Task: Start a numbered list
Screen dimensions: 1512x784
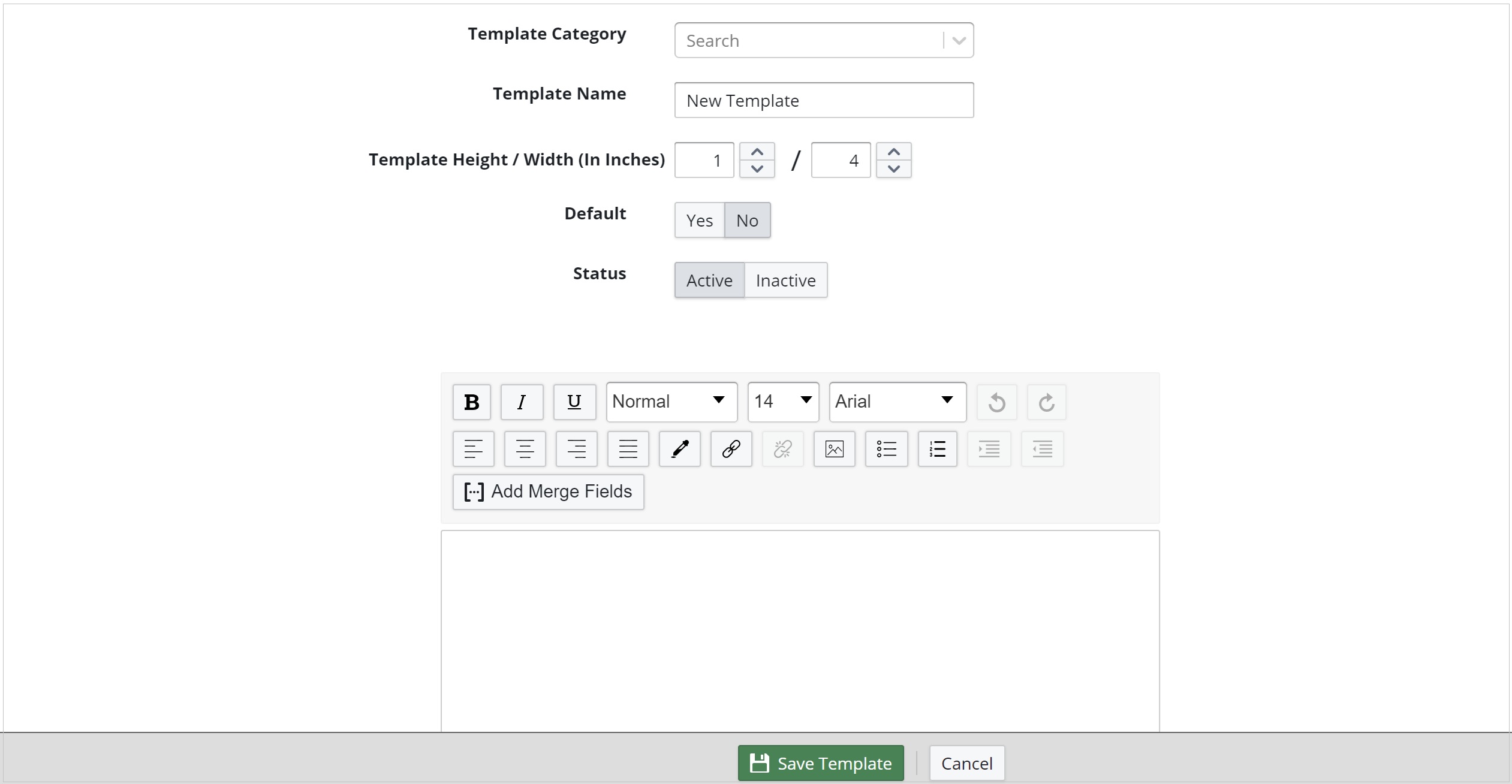Action: 937,449
